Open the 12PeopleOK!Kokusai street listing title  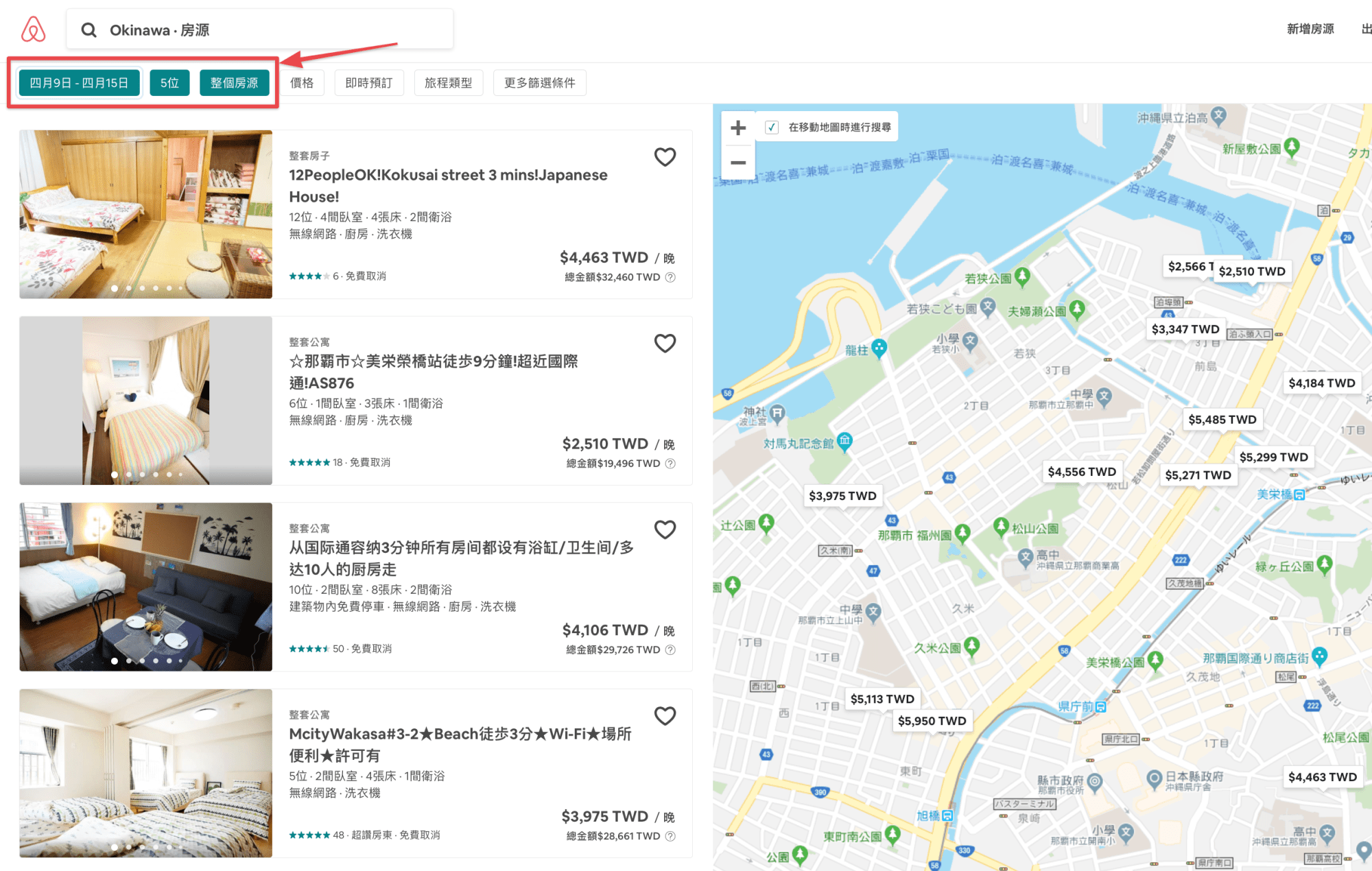448,186
